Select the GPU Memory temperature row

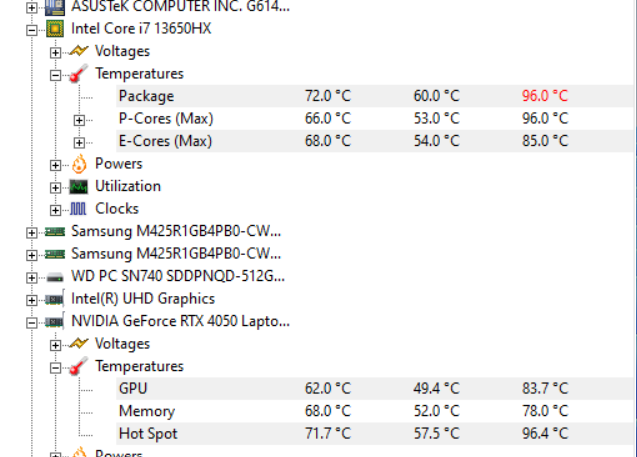(x=146, y=411)
